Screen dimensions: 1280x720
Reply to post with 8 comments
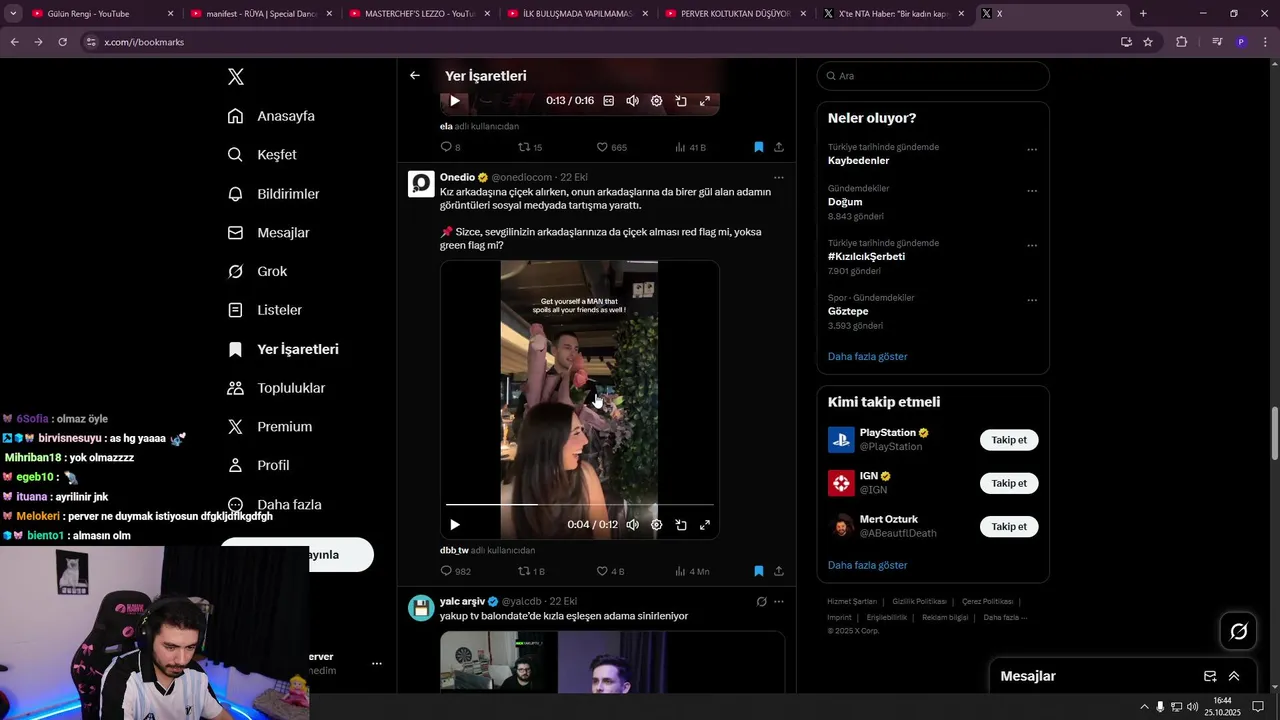click(x=450, y=147)
